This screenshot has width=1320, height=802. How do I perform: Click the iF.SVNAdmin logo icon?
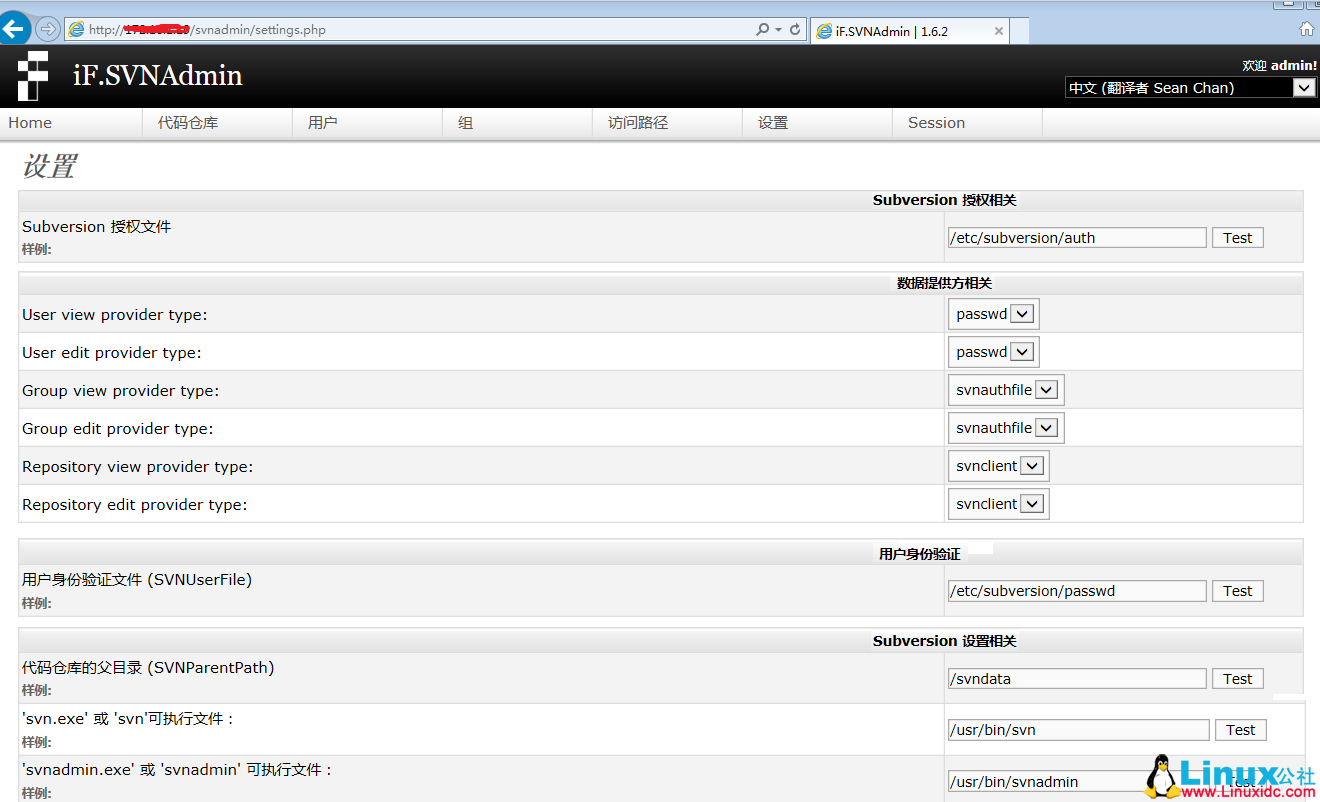tap(32, 75)
